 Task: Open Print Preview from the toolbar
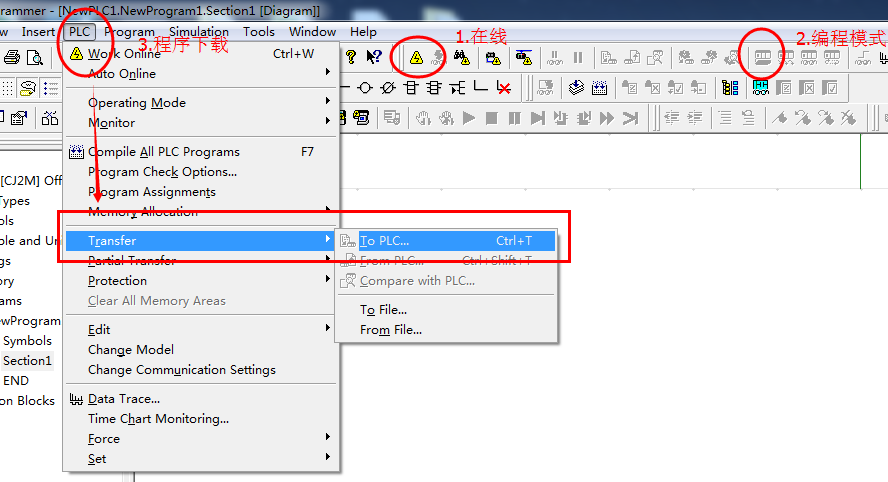(x=35, y=58)
